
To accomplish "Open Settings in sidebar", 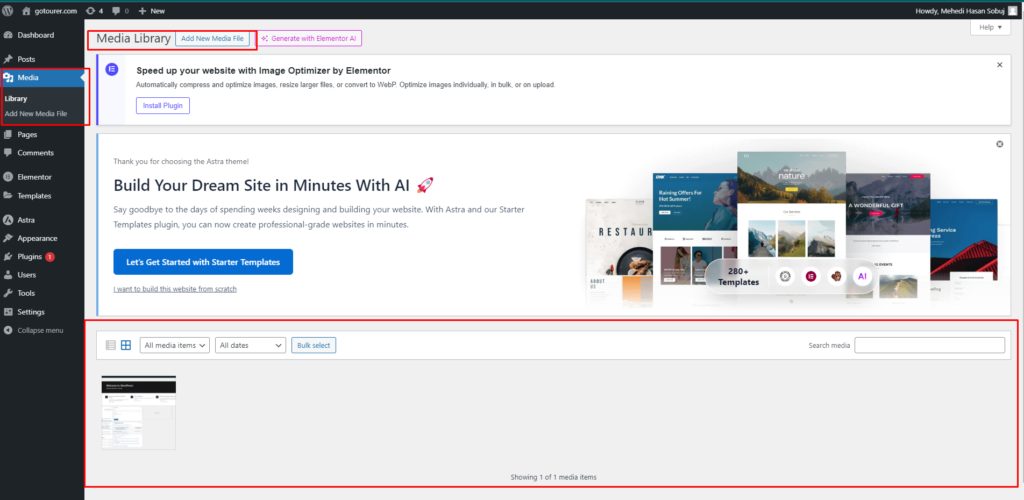I will pyautogui.click(x=42, y=312).
